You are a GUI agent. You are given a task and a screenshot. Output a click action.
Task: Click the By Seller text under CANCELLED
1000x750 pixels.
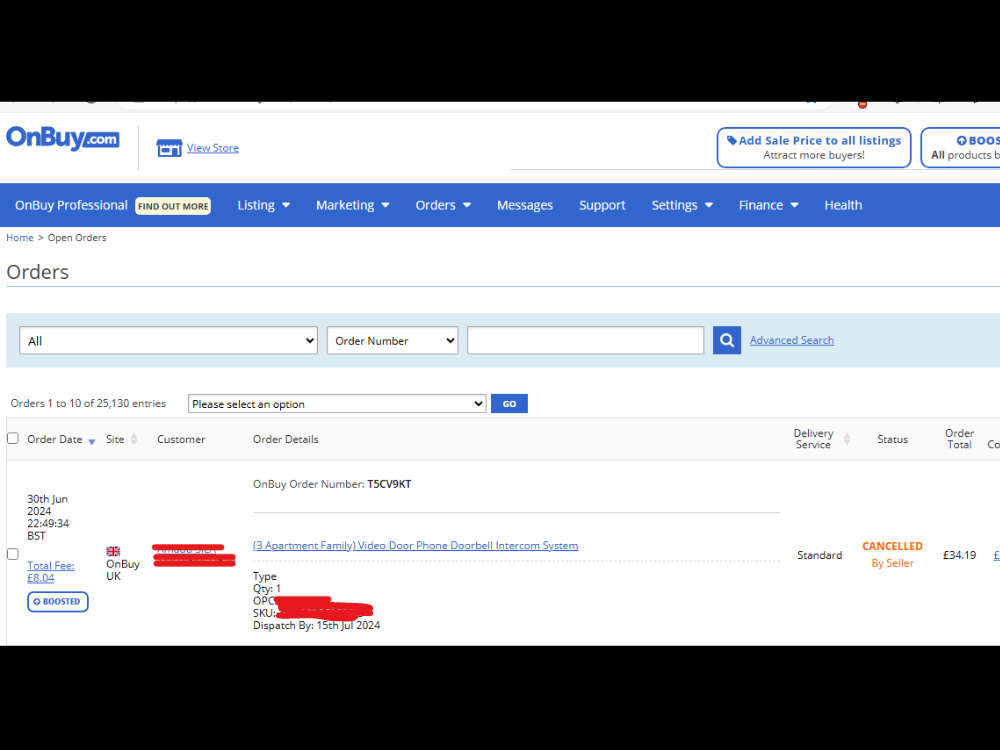click(892, 563)
